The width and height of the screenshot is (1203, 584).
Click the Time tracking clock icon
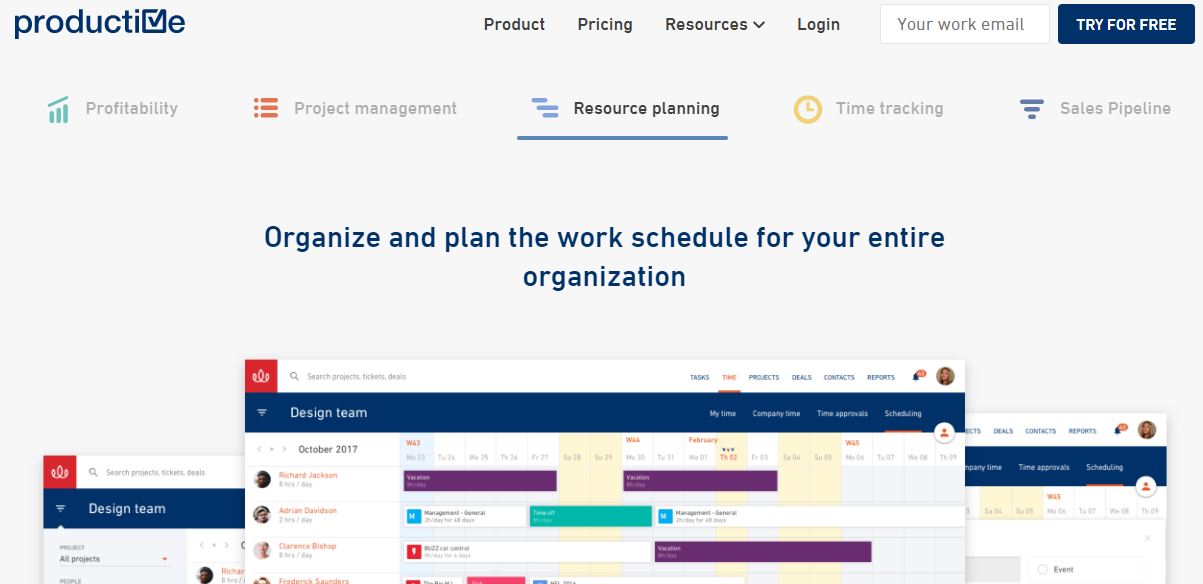tap(807, 109)
